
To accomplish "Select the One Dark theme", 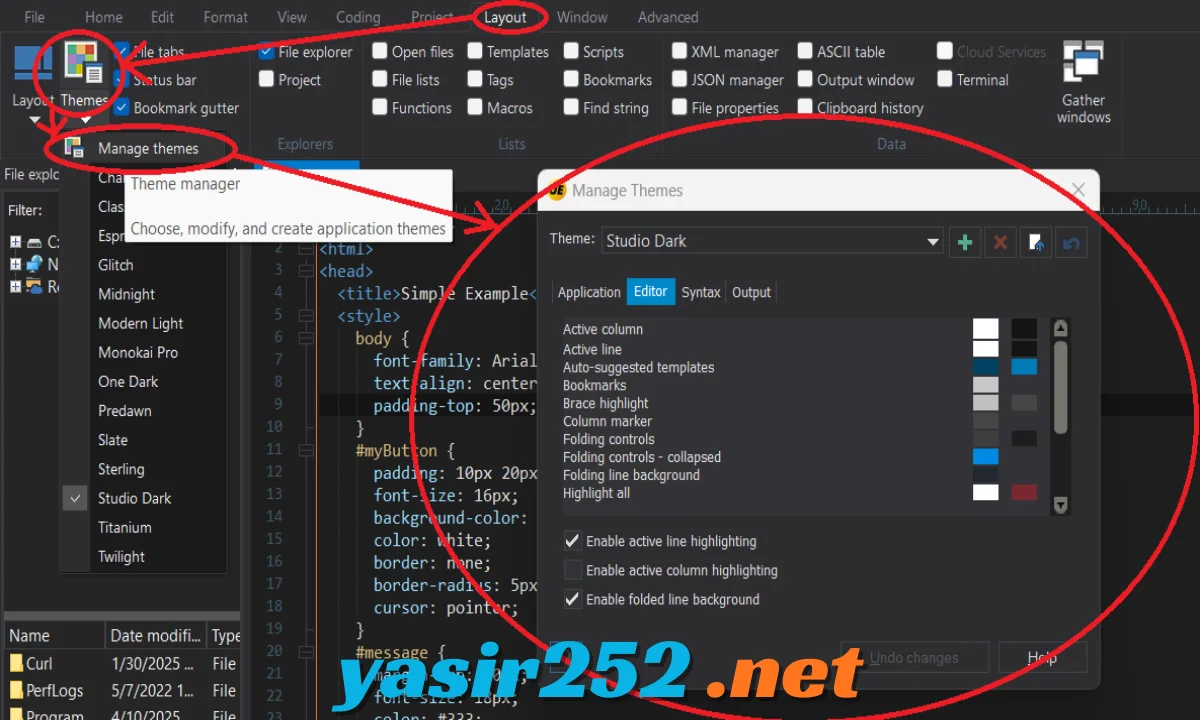I will (128, 381).
